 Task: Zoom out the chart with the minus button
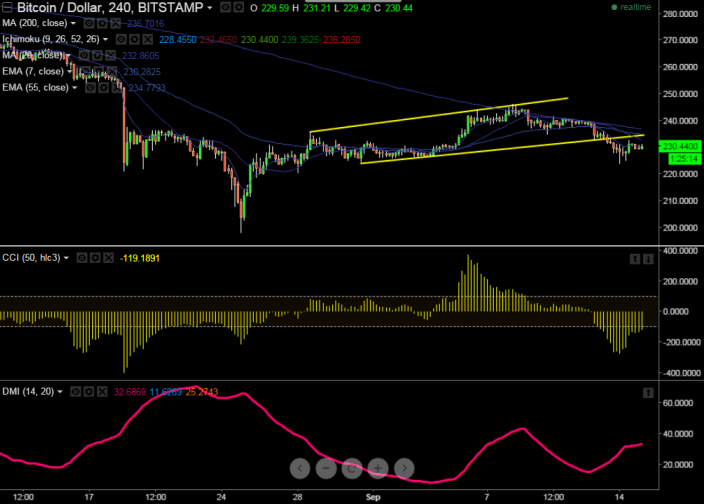pyautogui.click(x=326, y=469)
